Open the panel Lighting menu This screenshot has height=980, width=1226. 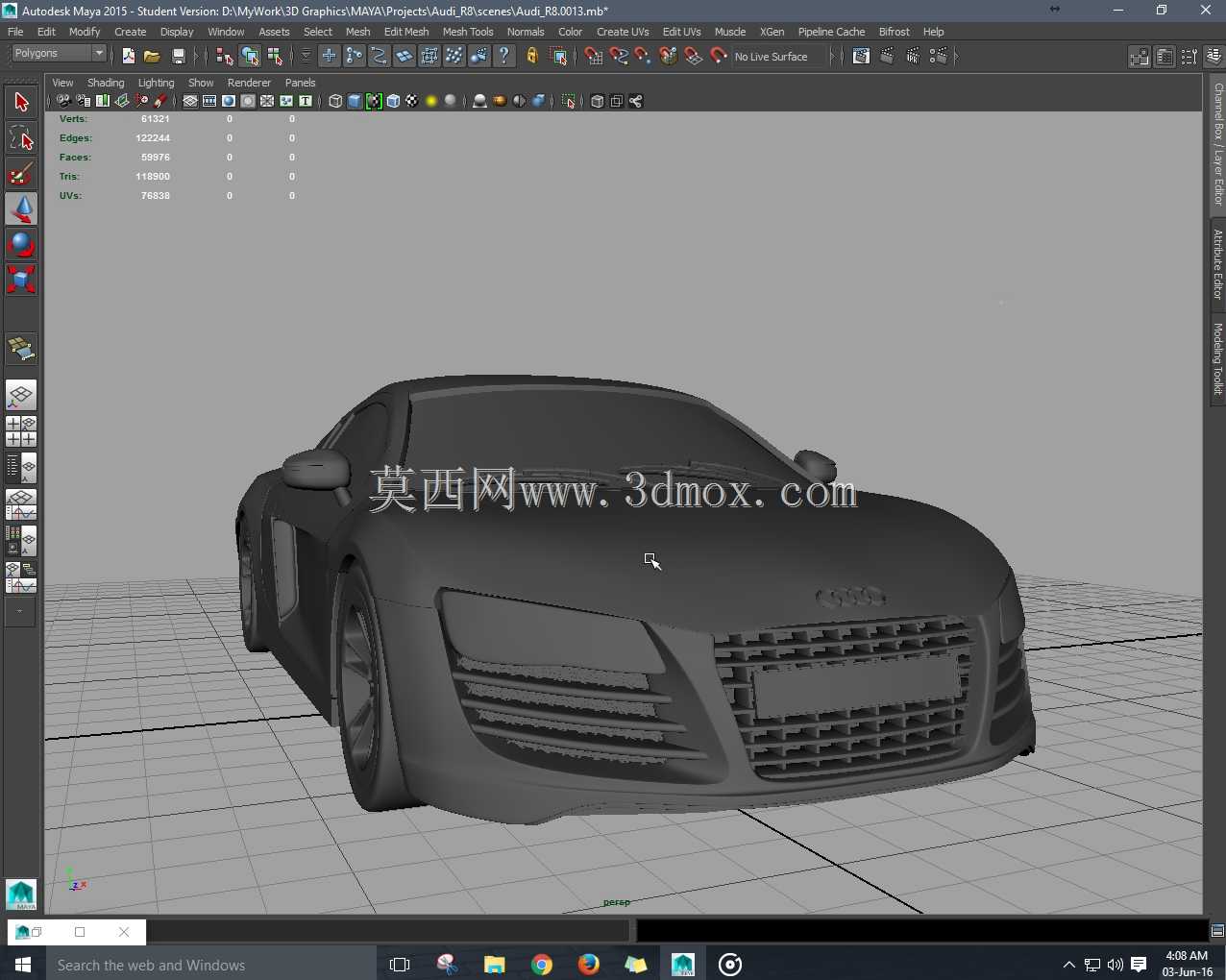tap(156, 83)
